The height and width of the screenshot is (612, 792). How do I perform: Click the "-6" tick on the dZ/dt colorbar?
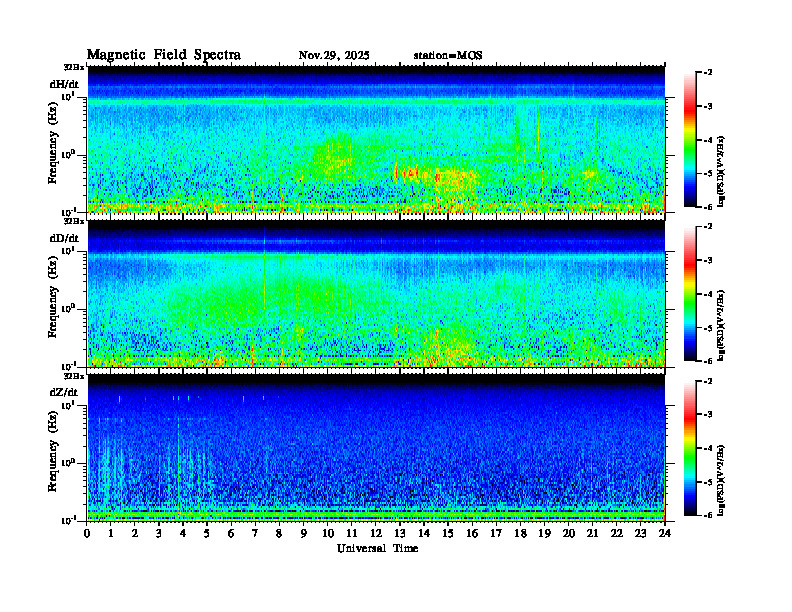coord(708,515)
